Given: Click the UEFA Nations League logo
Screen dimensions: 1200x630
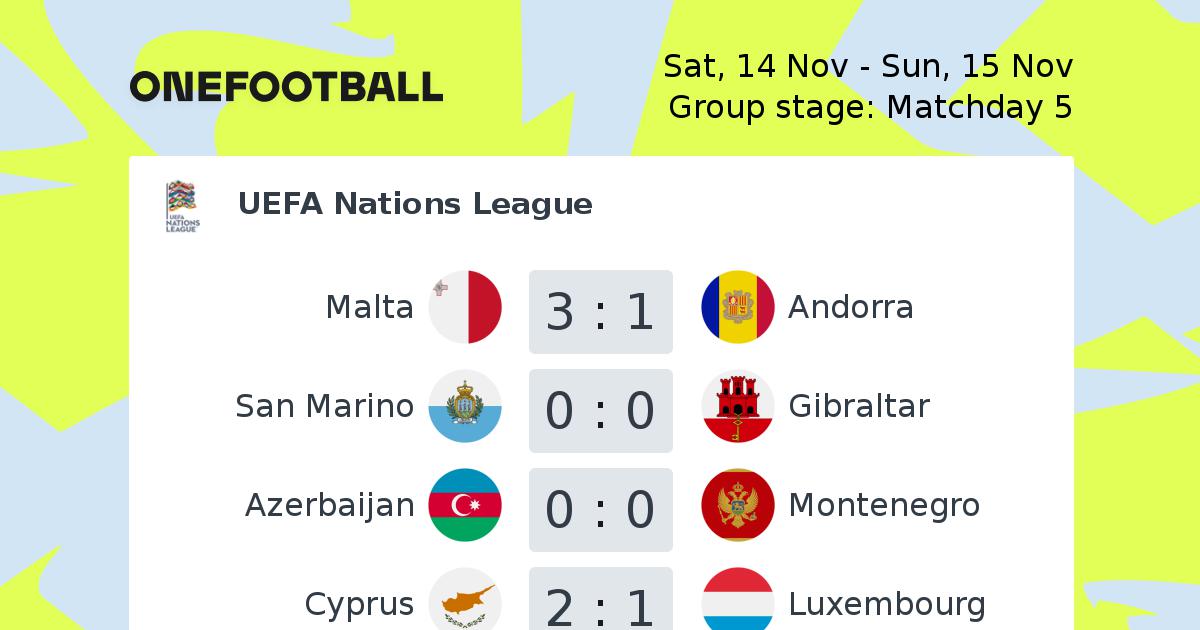Looking at the screenshot, I should (182, 206).
